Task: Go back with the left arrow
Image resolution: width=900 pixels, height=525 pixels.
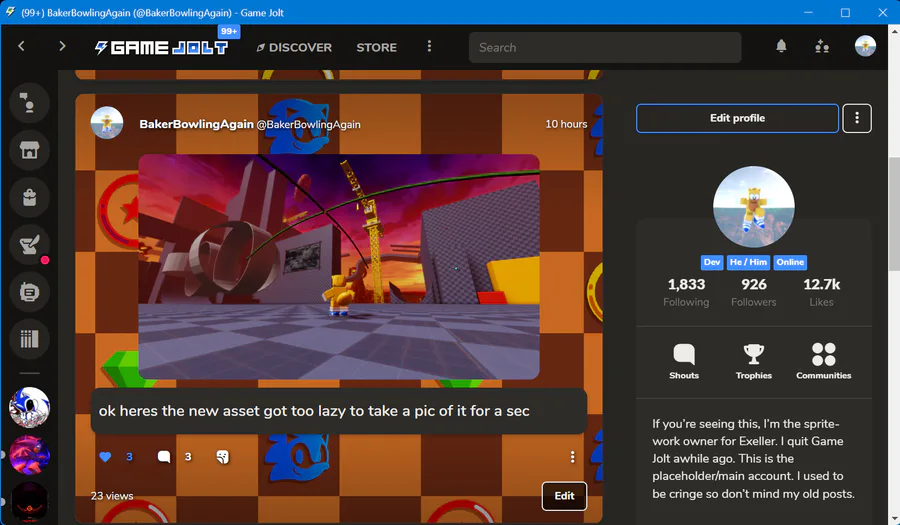Action: [x=21, y=46]
